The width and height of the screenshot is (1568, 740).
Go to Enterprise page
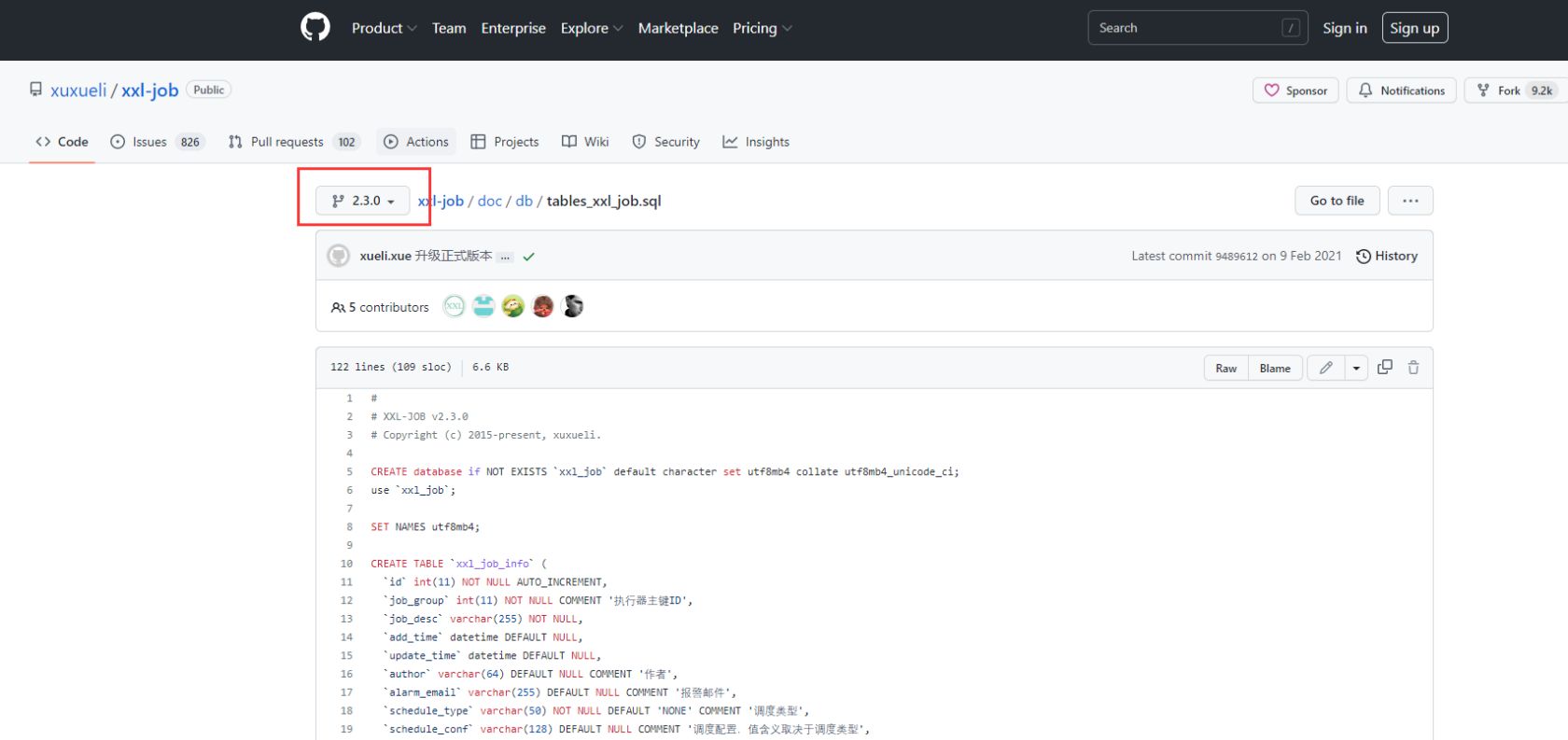point(513,28)
